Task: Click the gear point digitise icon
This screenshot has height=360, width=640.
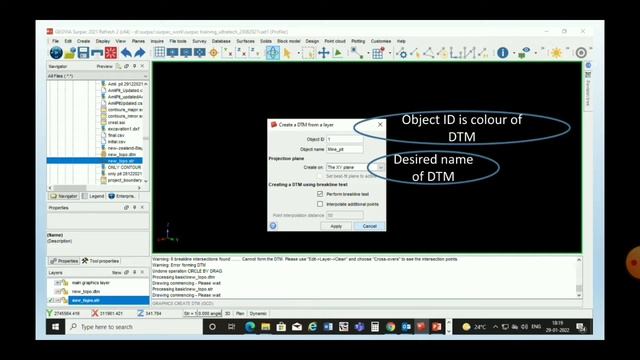Action: (402, 53)
